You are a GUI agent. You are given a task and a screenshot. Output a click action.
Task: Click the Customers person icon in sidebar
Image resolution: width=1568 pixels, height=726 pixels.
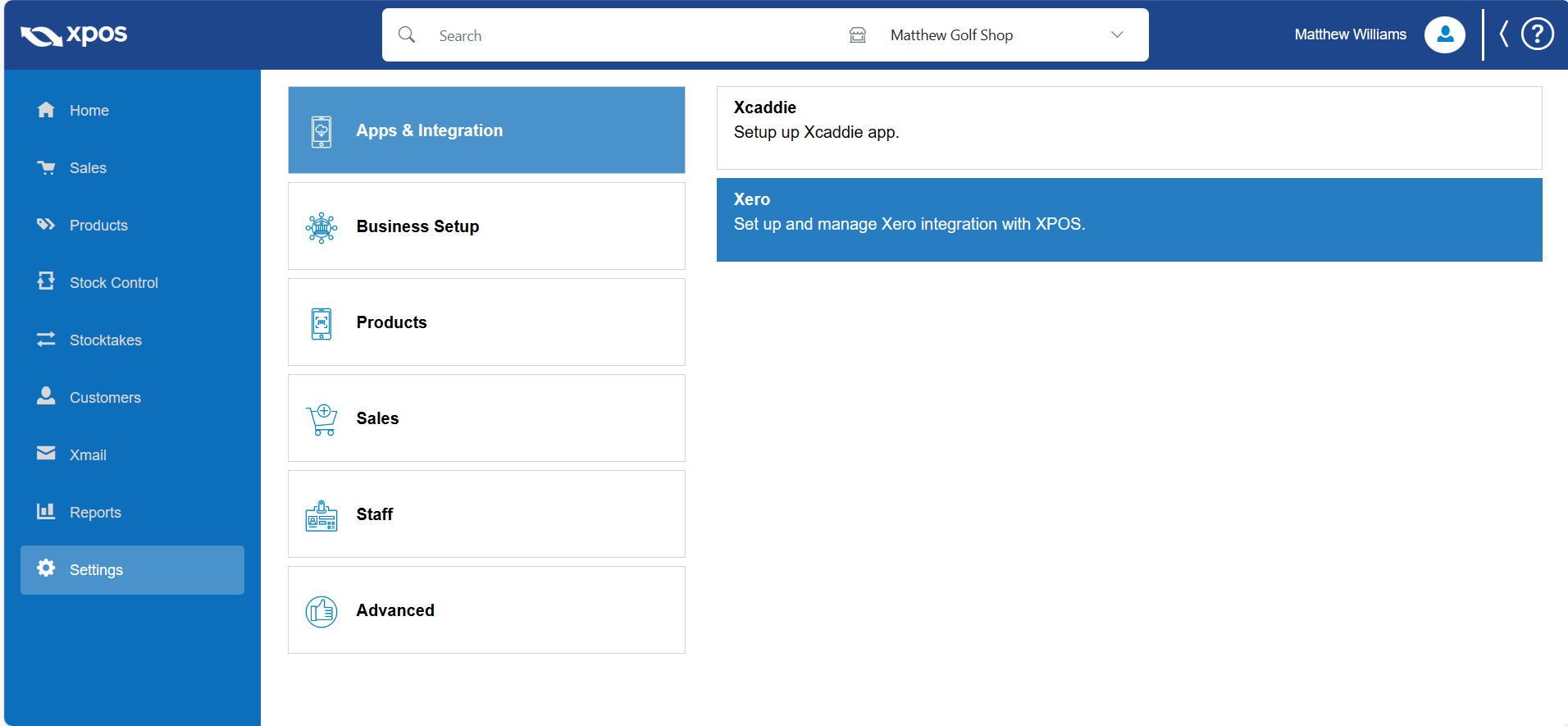click(x=46, y=396)
